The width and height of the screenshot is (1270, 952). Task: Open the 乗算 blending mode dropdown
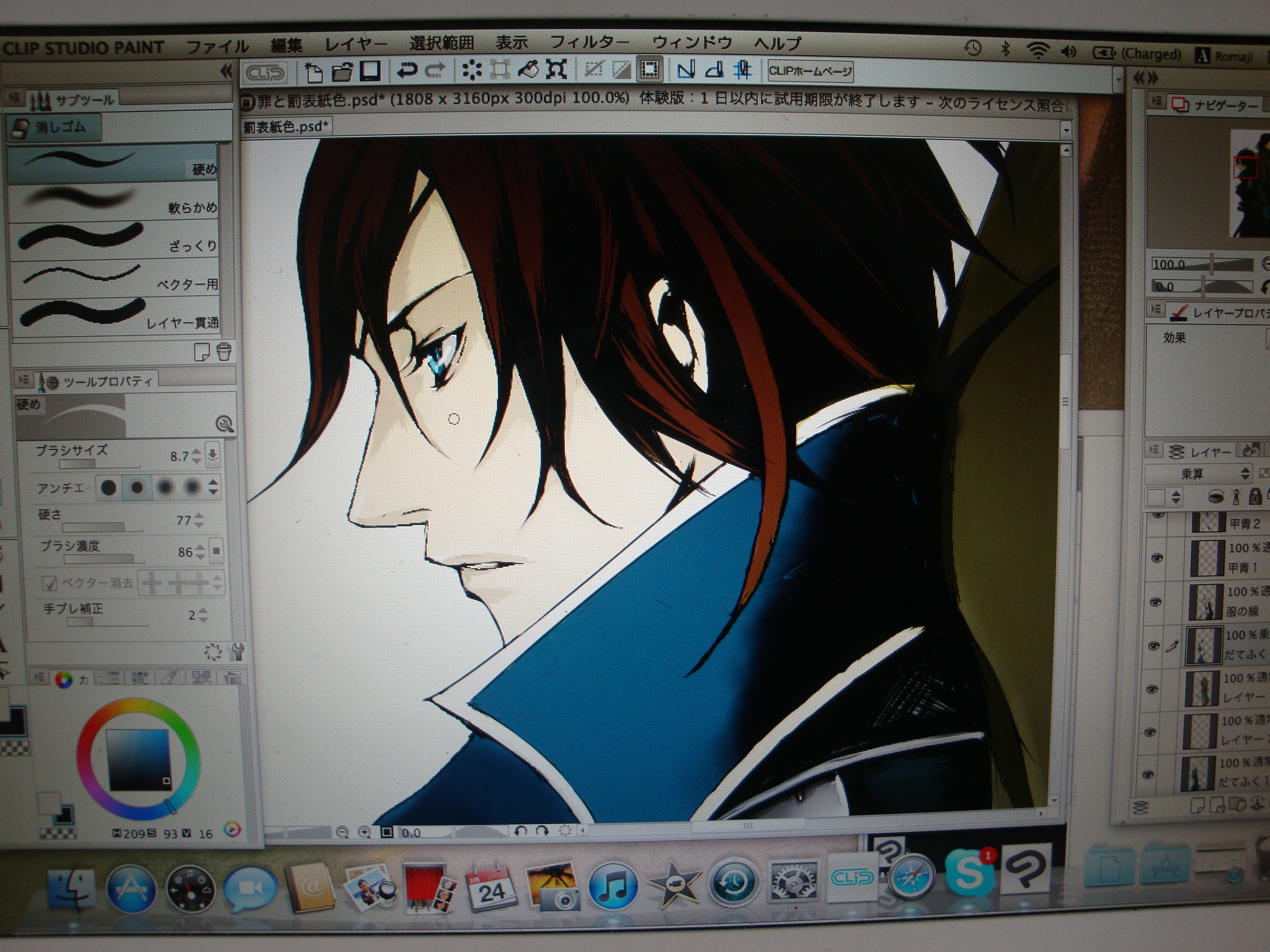pyautogui.click(x=1198, y=474)
